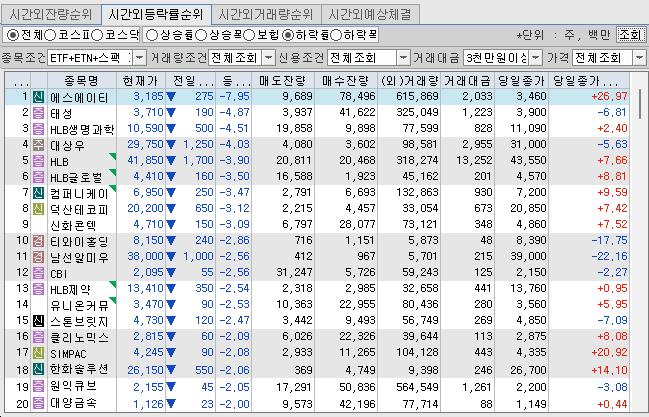649x417 pixels.
Task: Click the 증 badge beside CBI
Action: pyautogui.click(x=38, y=273)
